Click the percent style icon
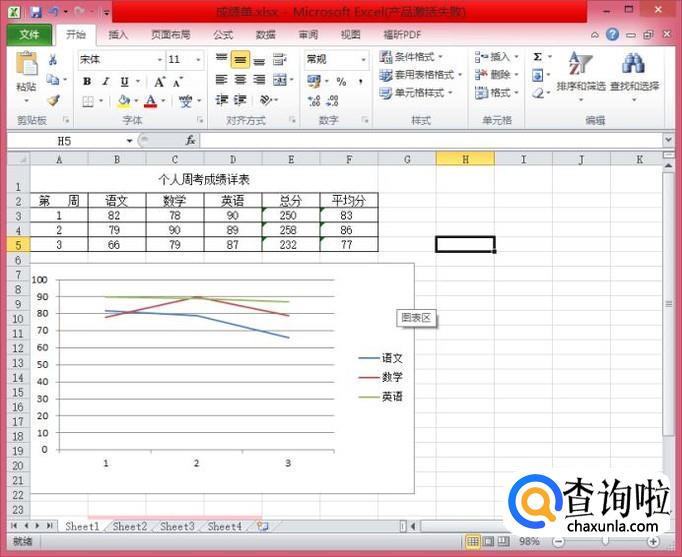The height and width of the screenshot is (557, 682). click(341, 81)
